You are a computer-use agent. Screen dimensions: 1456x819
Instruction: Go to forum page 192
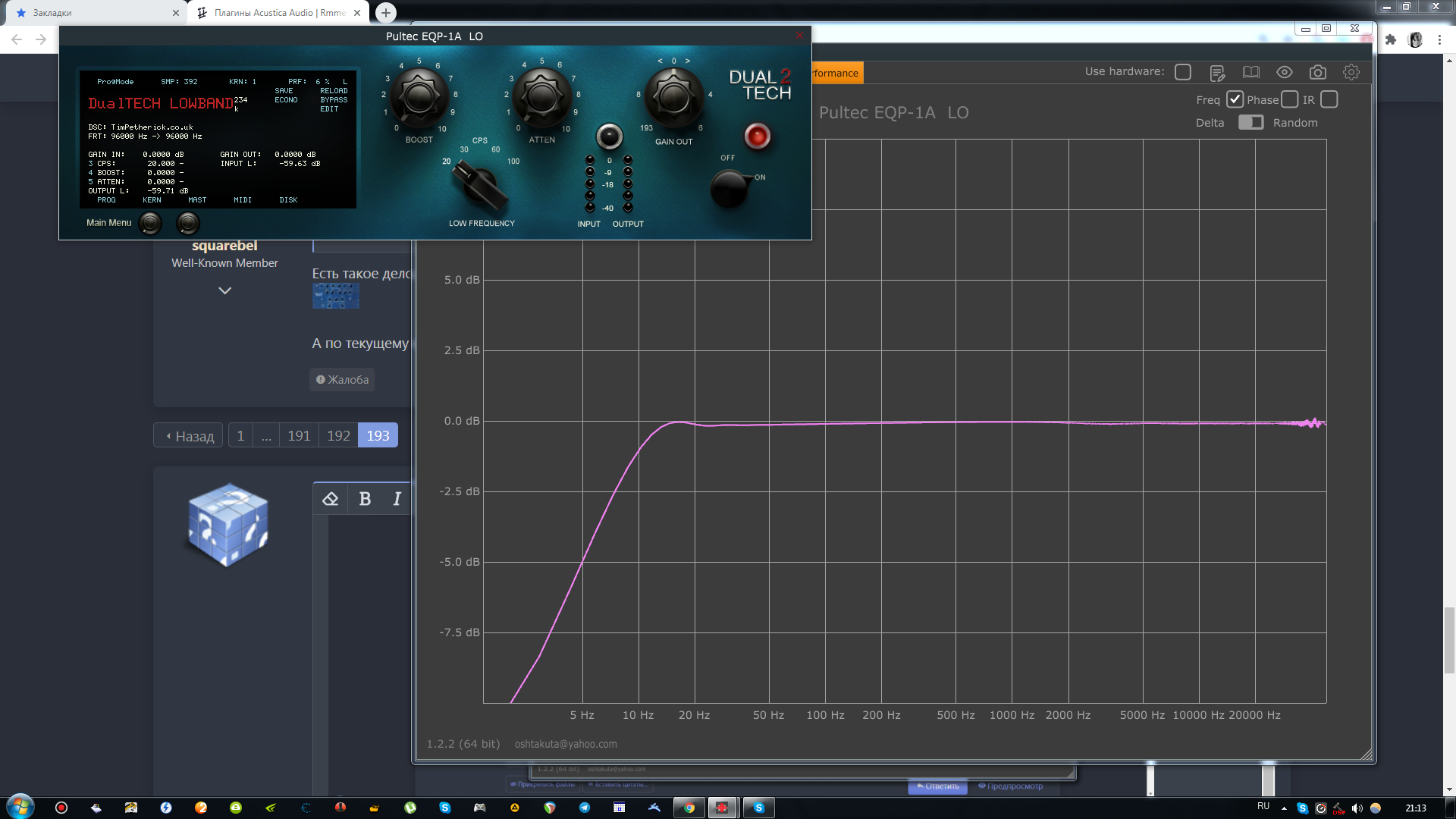(338, 436)
